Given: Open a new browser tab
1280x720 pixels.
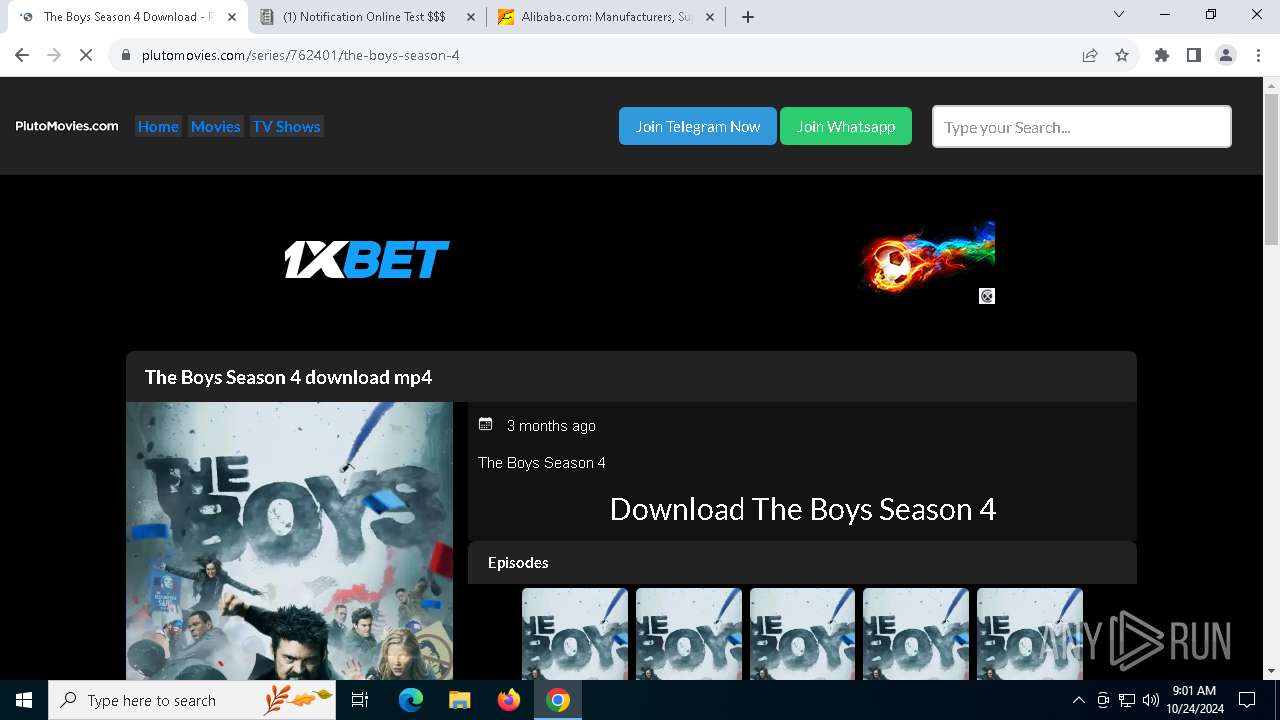Looking at the screenshot, I should coord(748,17).
